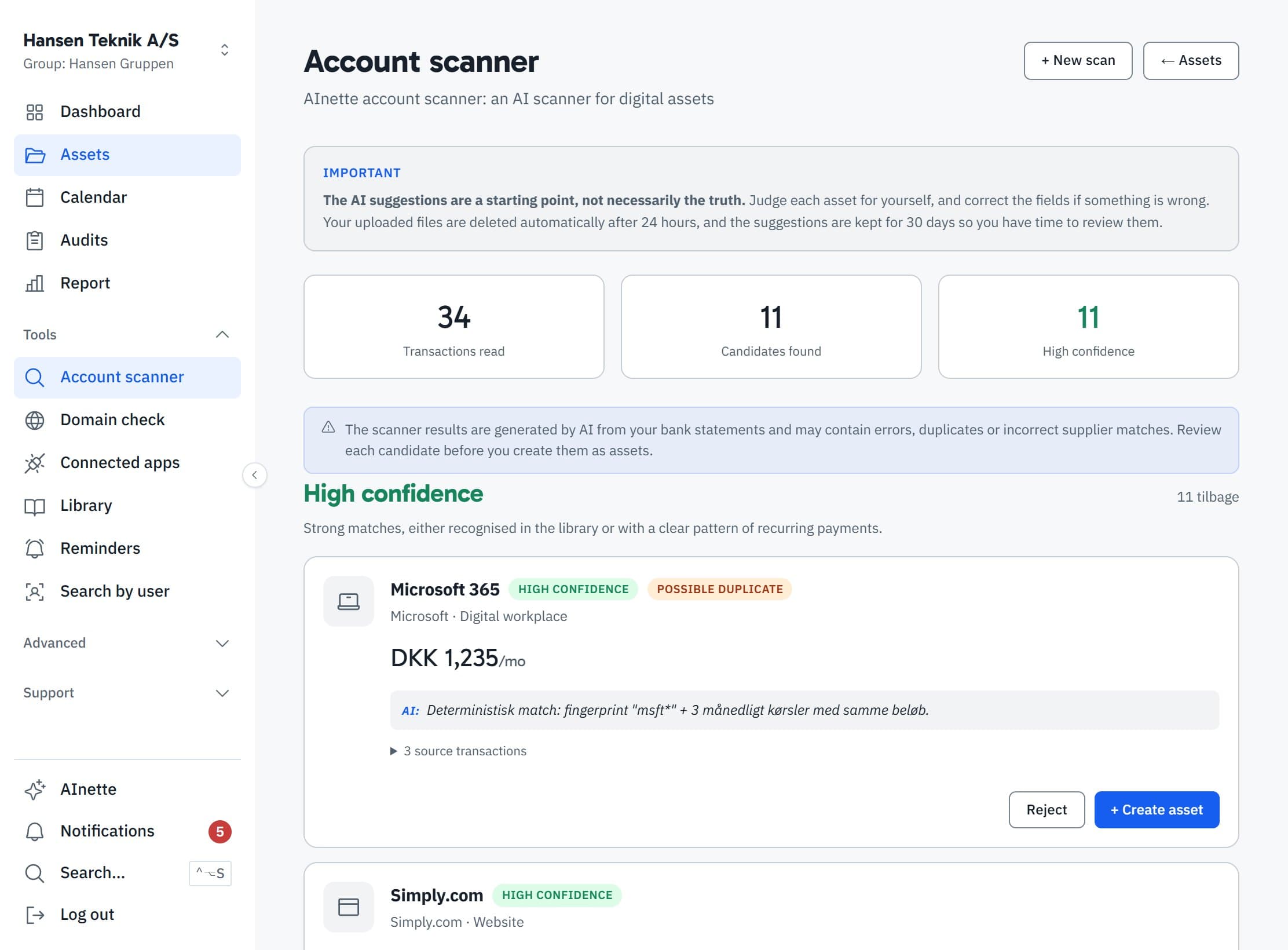Click the Reminders bell icon
Viewport: 1288px width, 950px height.
coord(35,549)
